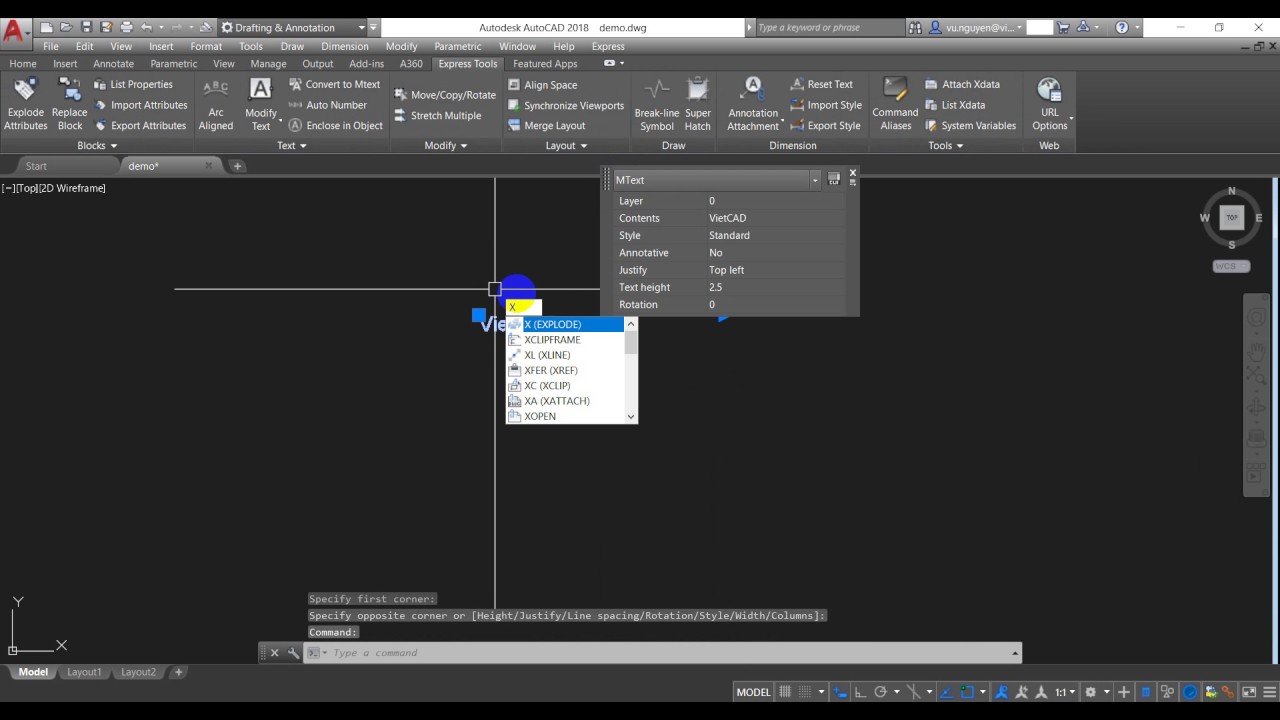Image resolution: width=1280 pixels, height=720 pixels.
Task: Click MODEL button in status bar
Action: (x=753, y=692)
